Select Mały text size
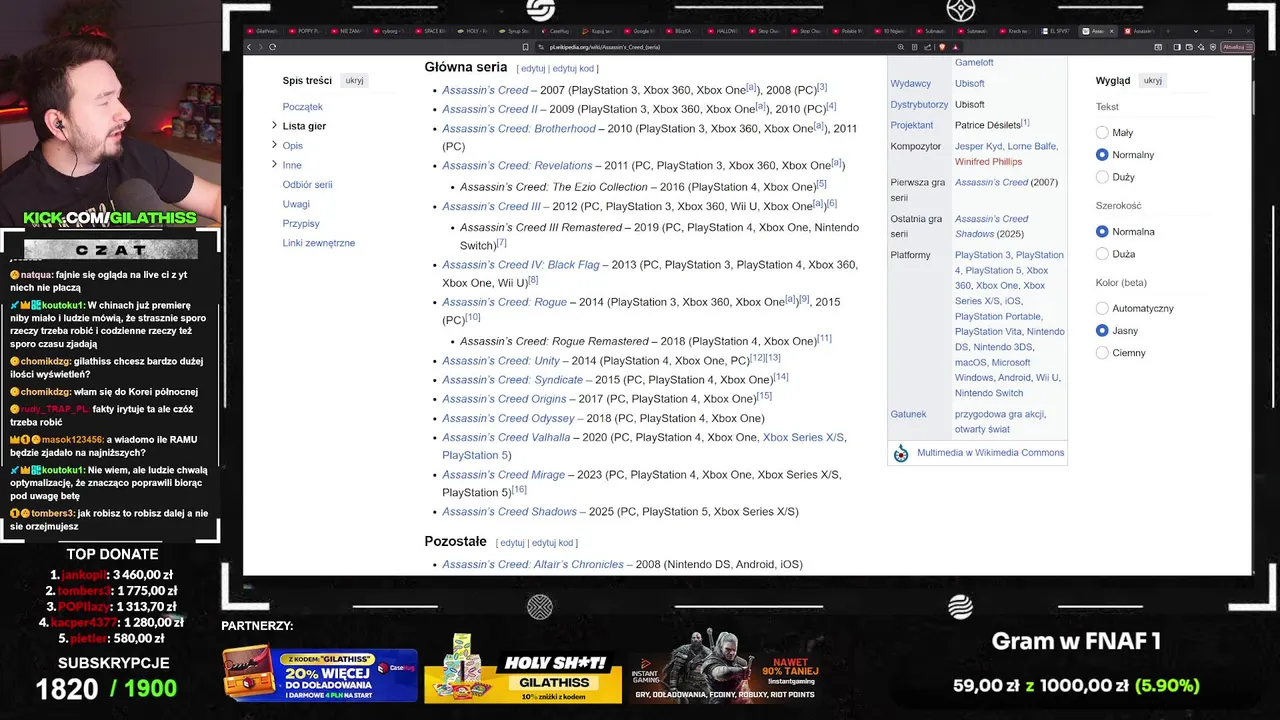This screenshot has height=720, width=1280. [1102, 132]
